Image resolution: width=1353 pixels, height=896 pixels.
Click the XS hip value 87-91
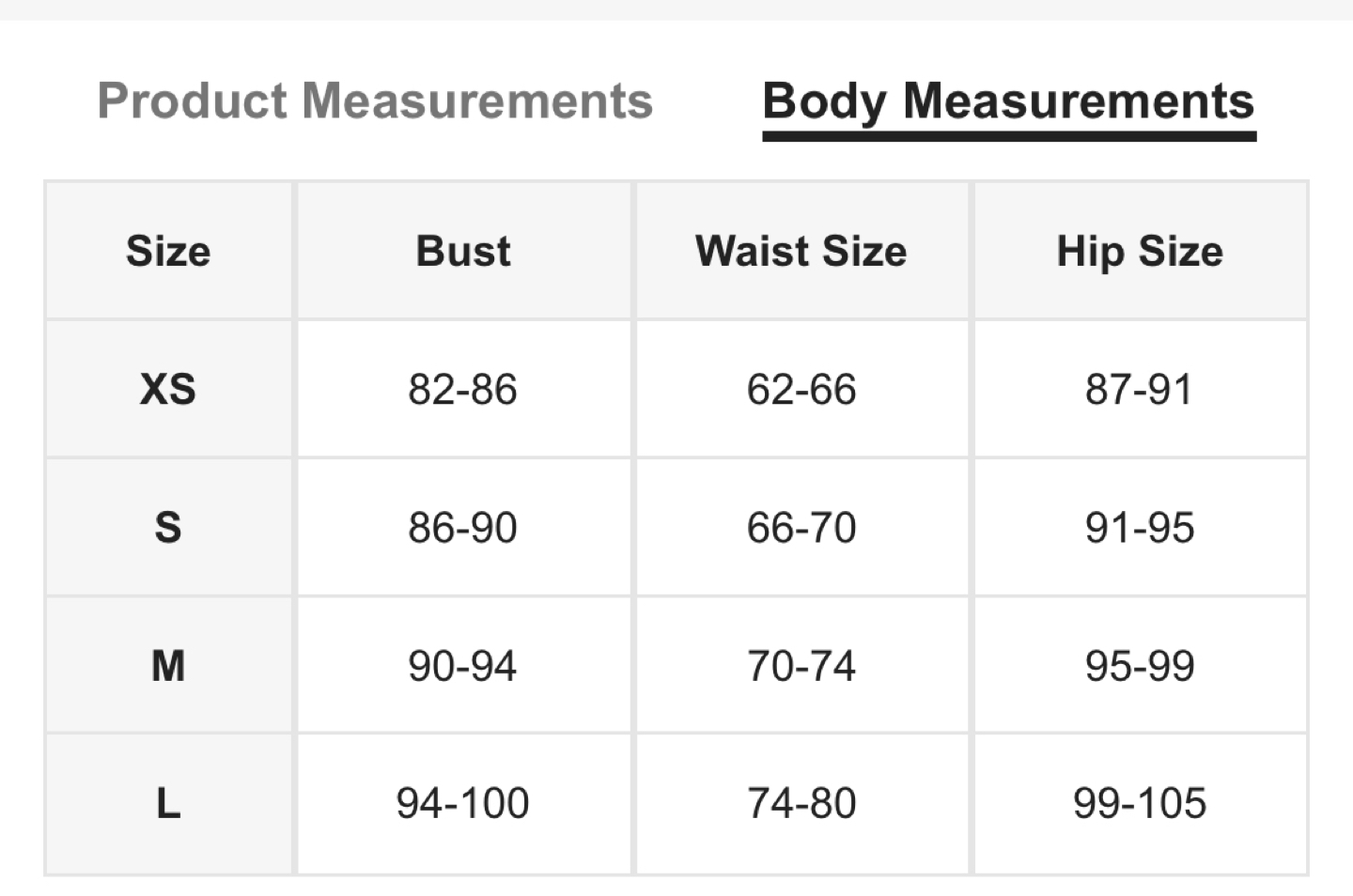point(1139,389)
